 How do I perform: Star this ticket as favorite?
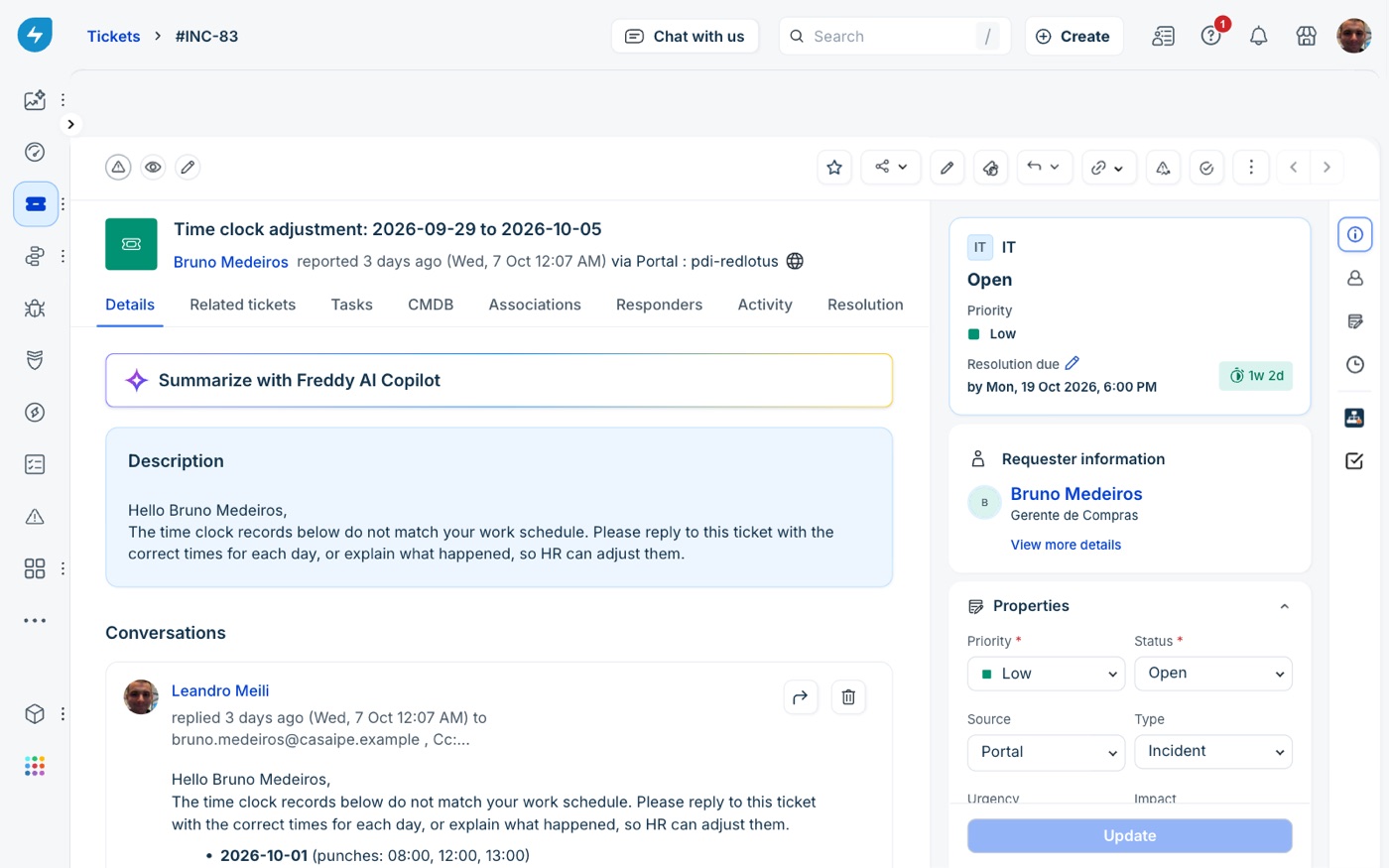834,168
